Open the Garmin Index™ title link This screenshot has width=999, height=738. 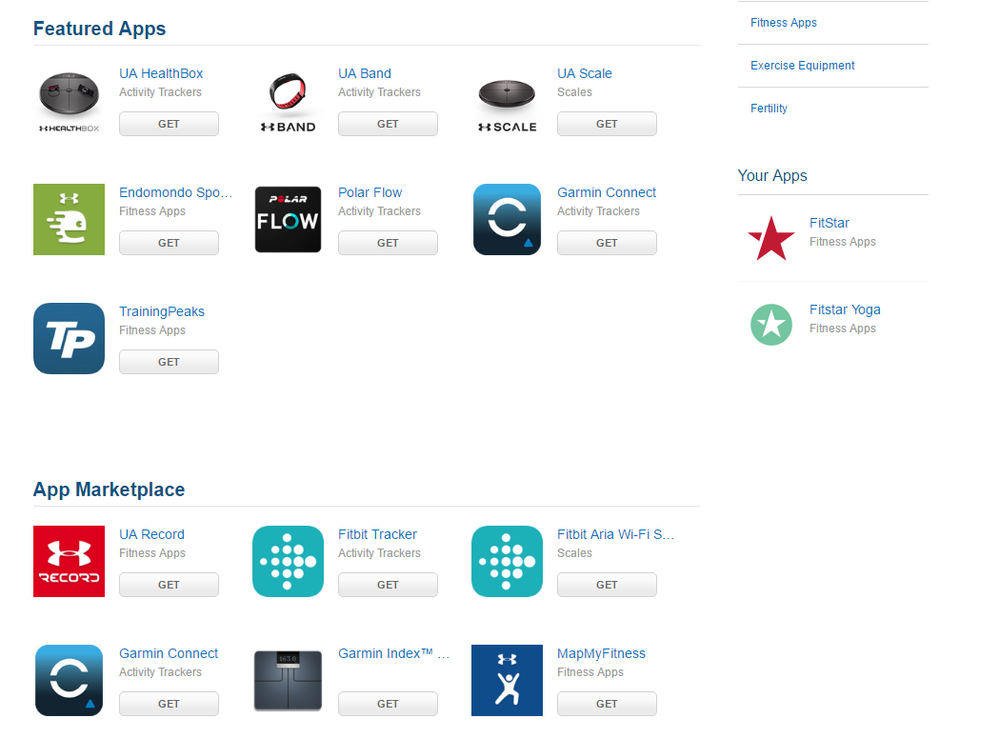click(394, 653)
